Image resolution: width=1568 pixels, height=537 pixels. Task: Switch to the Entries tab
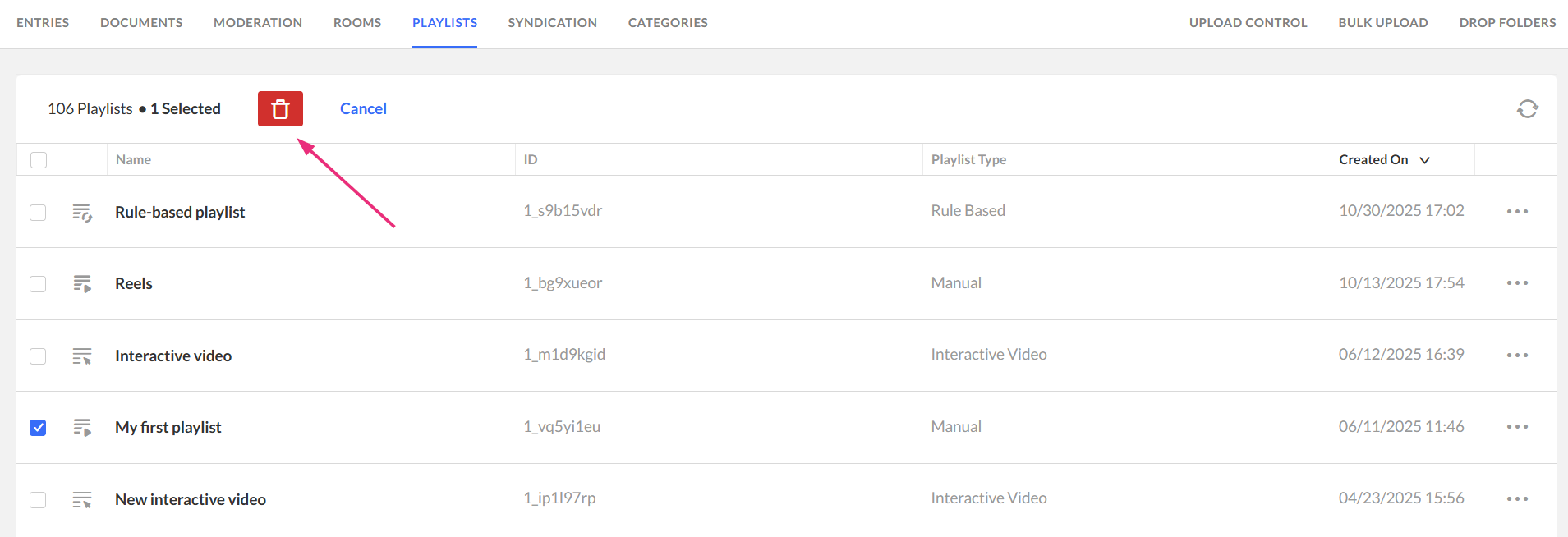click(43, 23)
